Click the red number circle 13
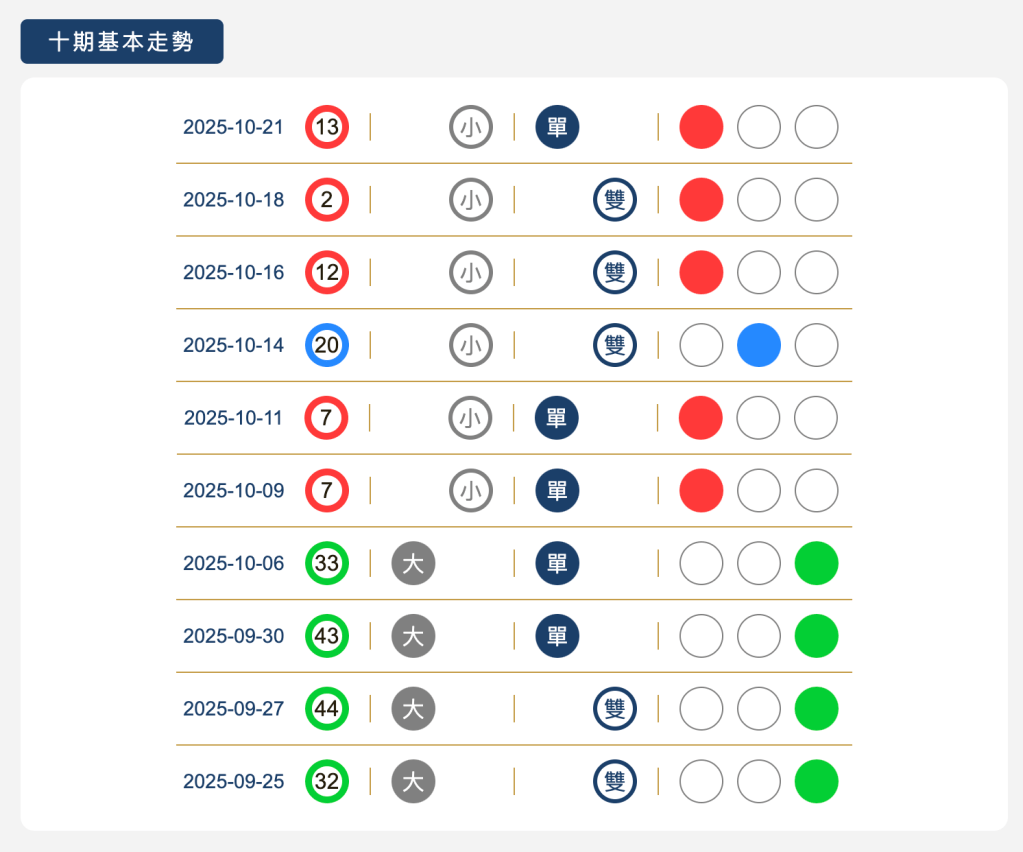Viewport: 1023px width, 852px height. (327, 127)
